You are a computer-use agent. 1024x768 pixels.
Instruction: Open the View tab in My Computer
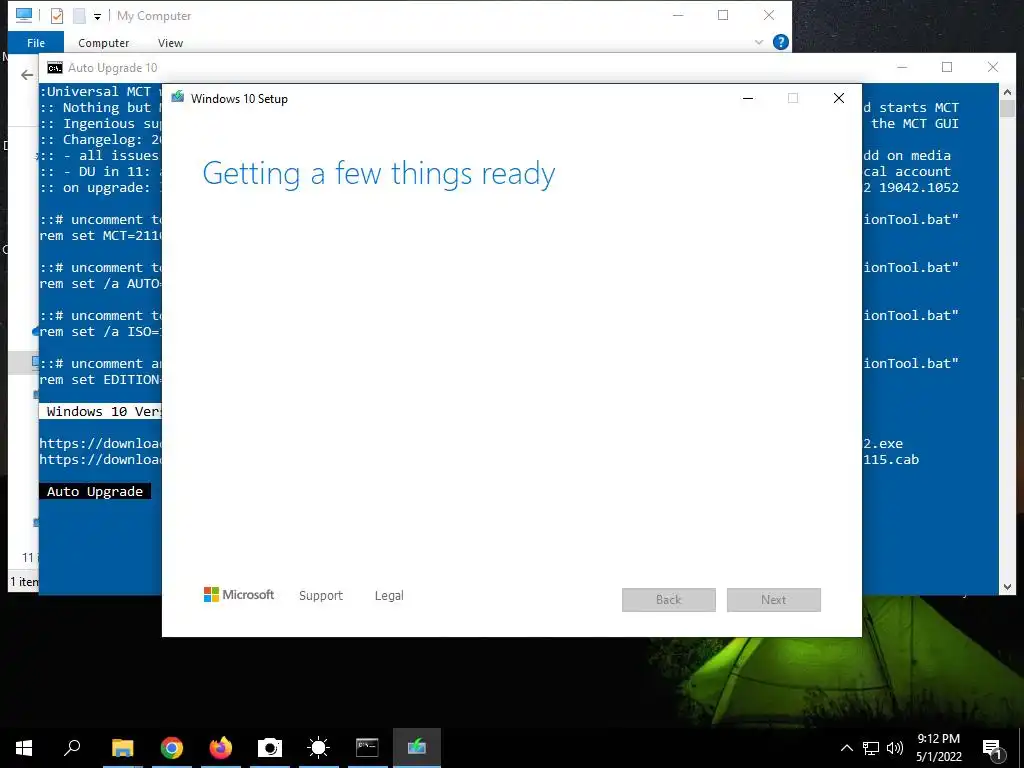click(x=170, y=42)
